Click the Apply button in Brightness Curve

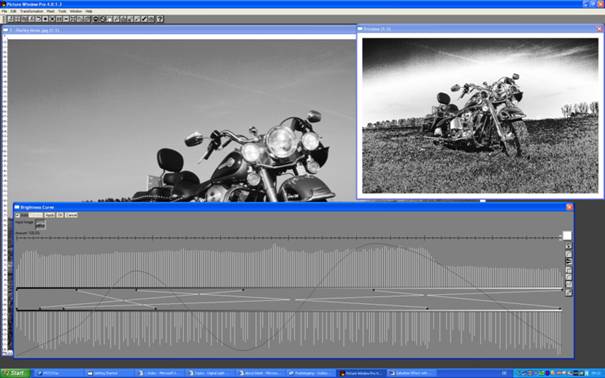point(50,215)
